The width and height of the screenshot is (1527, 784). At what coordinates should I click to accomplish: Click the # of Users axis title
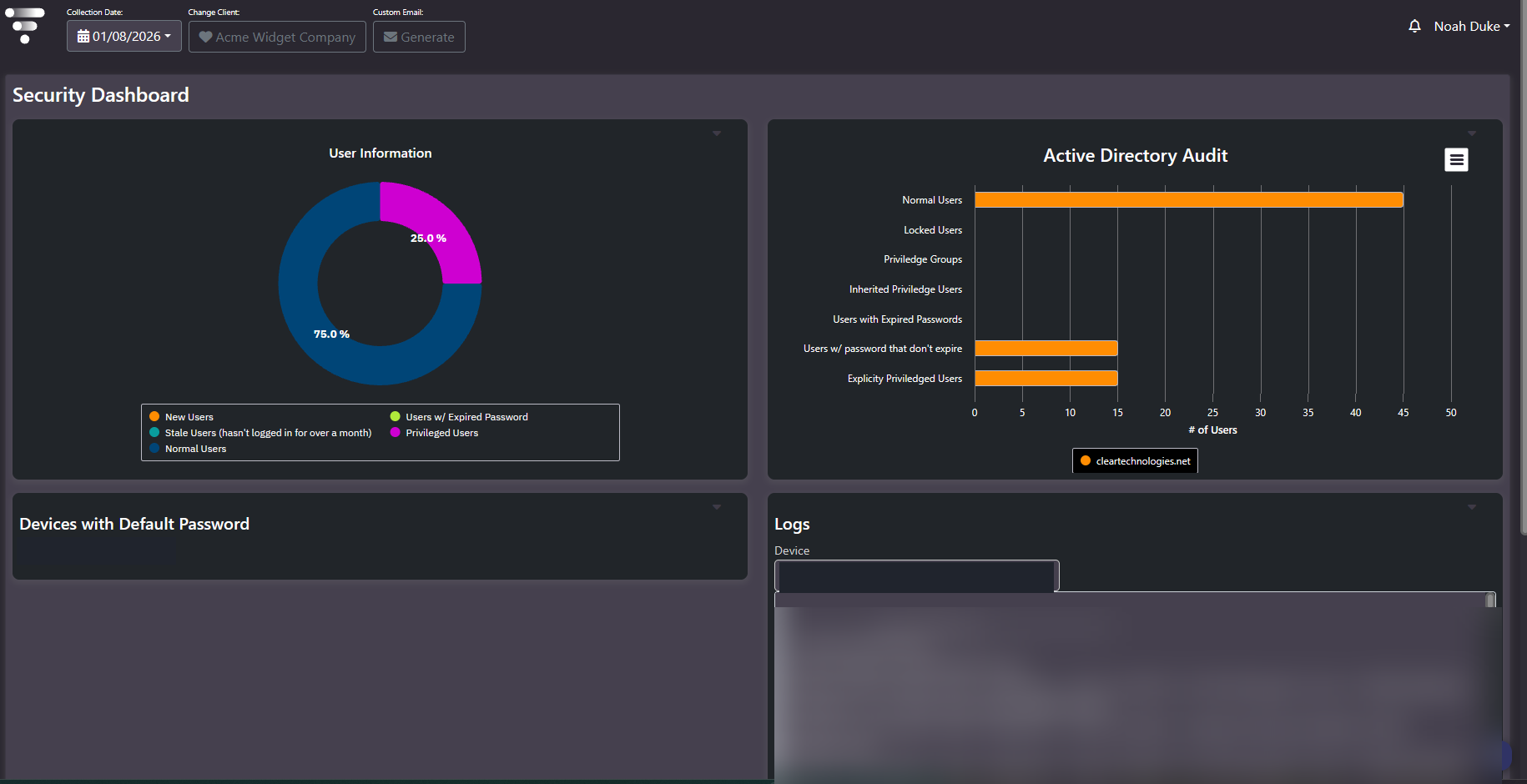pos(1212,430)
